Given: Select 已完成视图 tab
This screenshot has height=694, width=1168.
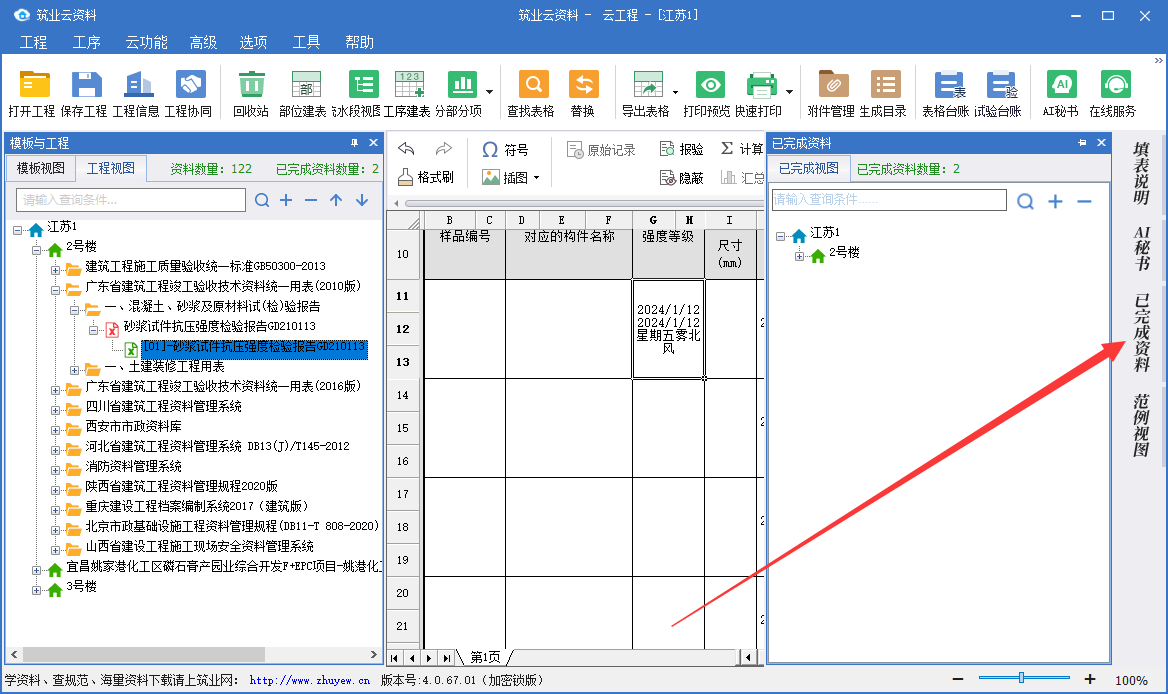Looking at the screenshot, I should click(809, 168).
